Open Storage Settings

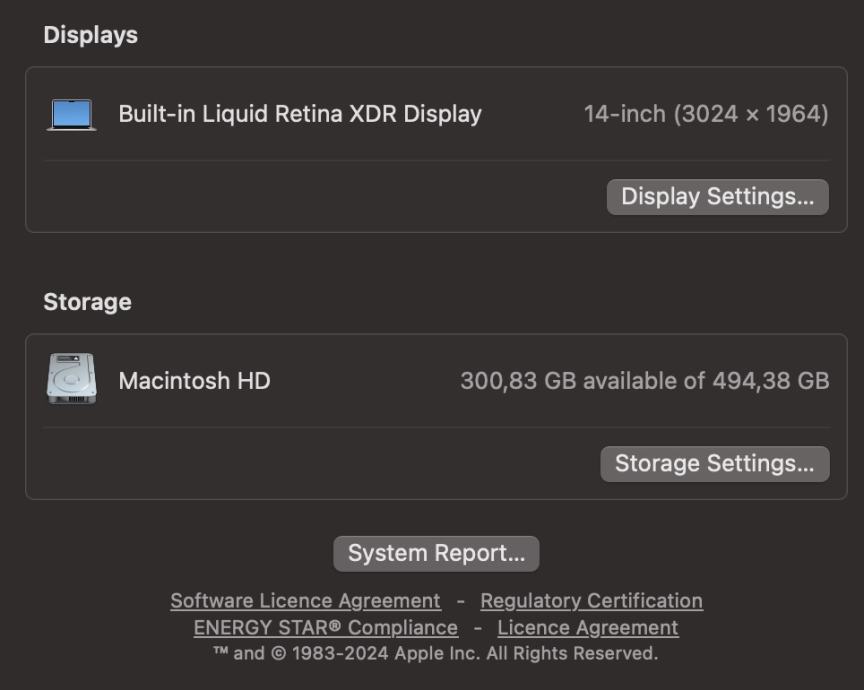715,463
